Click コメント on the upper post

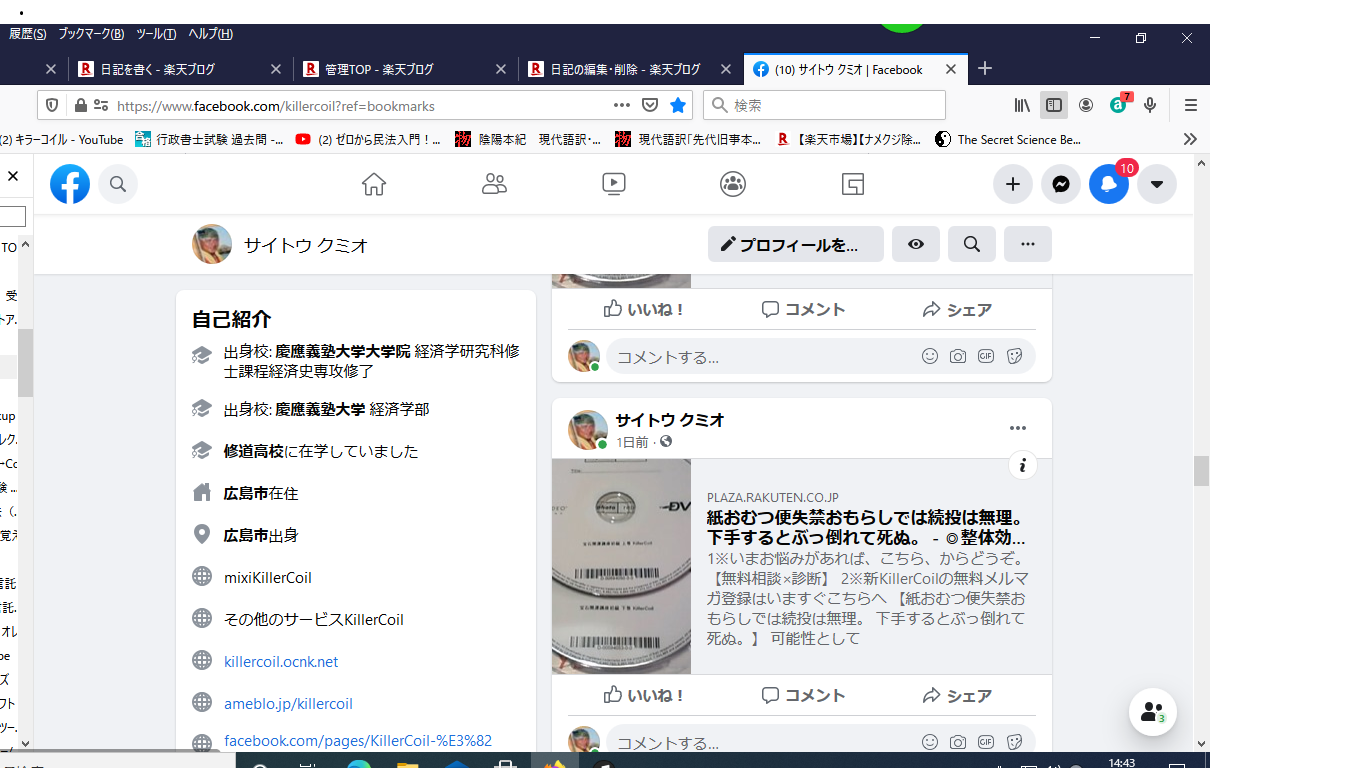pos(802,309)
